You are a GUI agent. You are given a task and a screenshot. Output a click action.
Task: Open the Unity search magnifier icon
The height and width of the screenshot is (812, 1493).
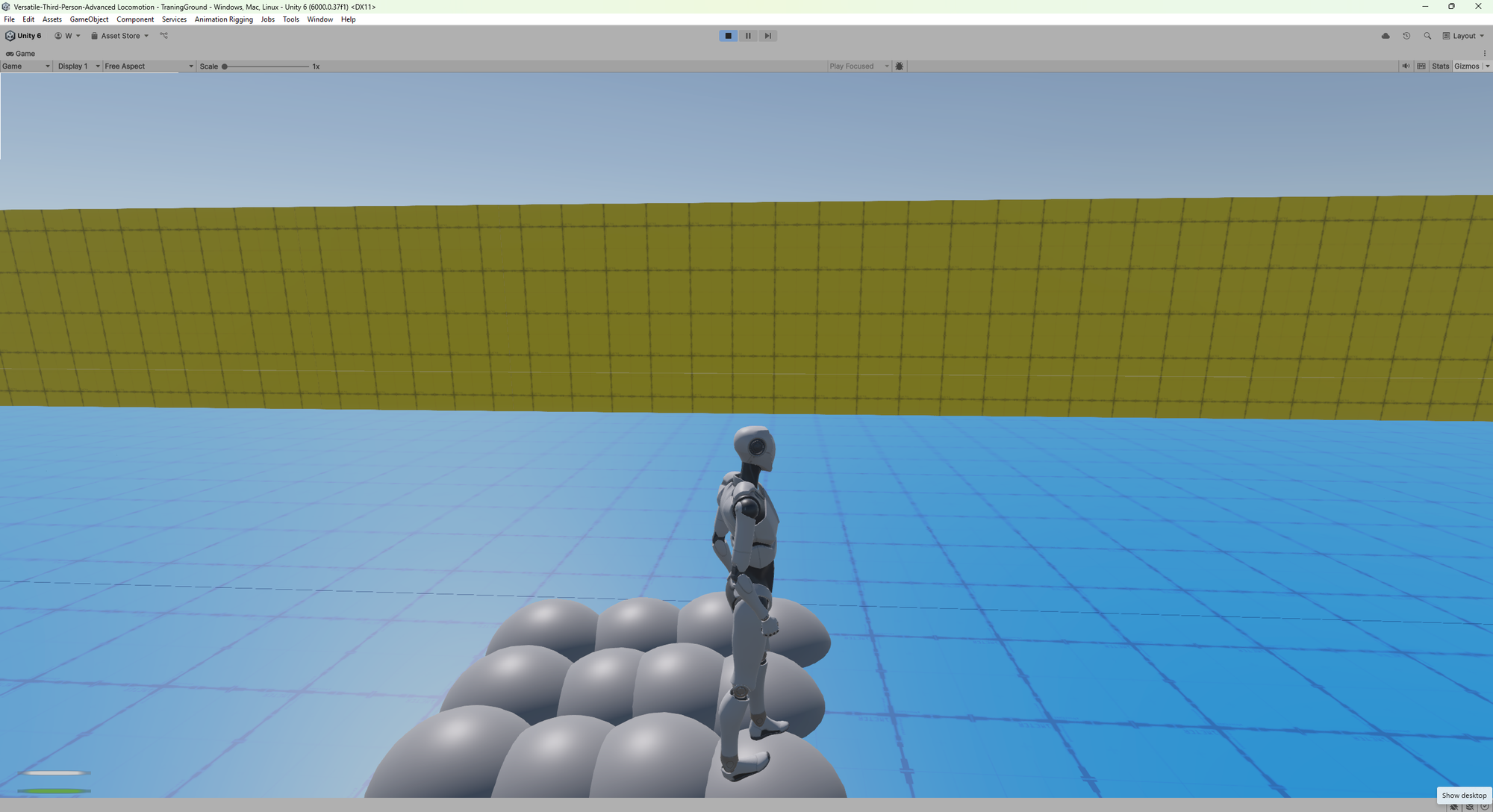pyautogui.click(x=1427, y=36)
